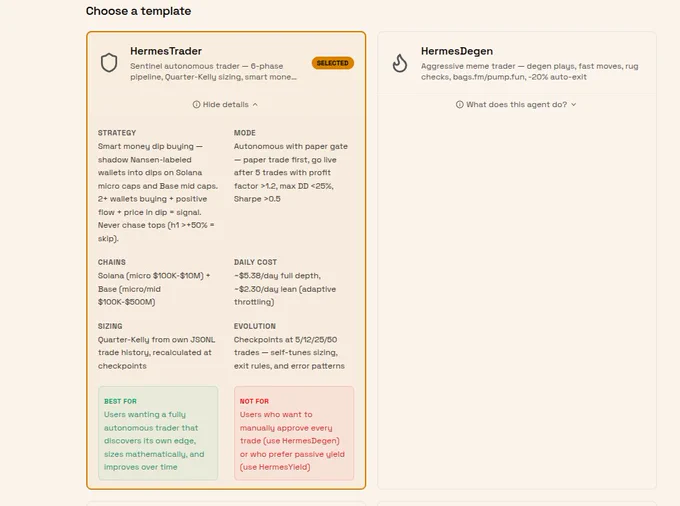The width and height of the screenshot is (680, 506).
Task: Collapse details using the Hide details chevron
Action: coord(255,104)
